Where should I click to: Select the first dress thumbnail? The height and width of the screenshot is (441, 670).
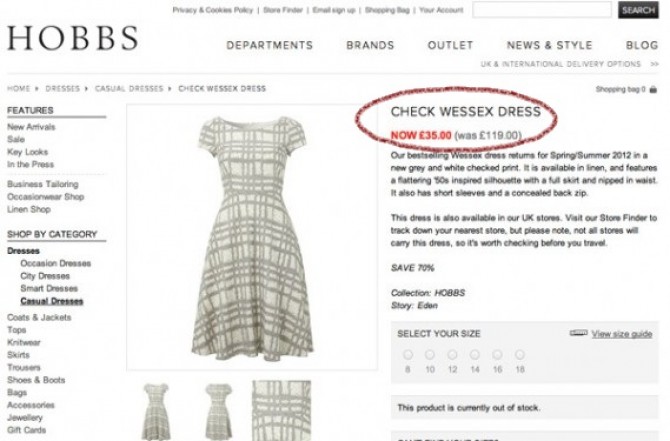click(156, 411)
